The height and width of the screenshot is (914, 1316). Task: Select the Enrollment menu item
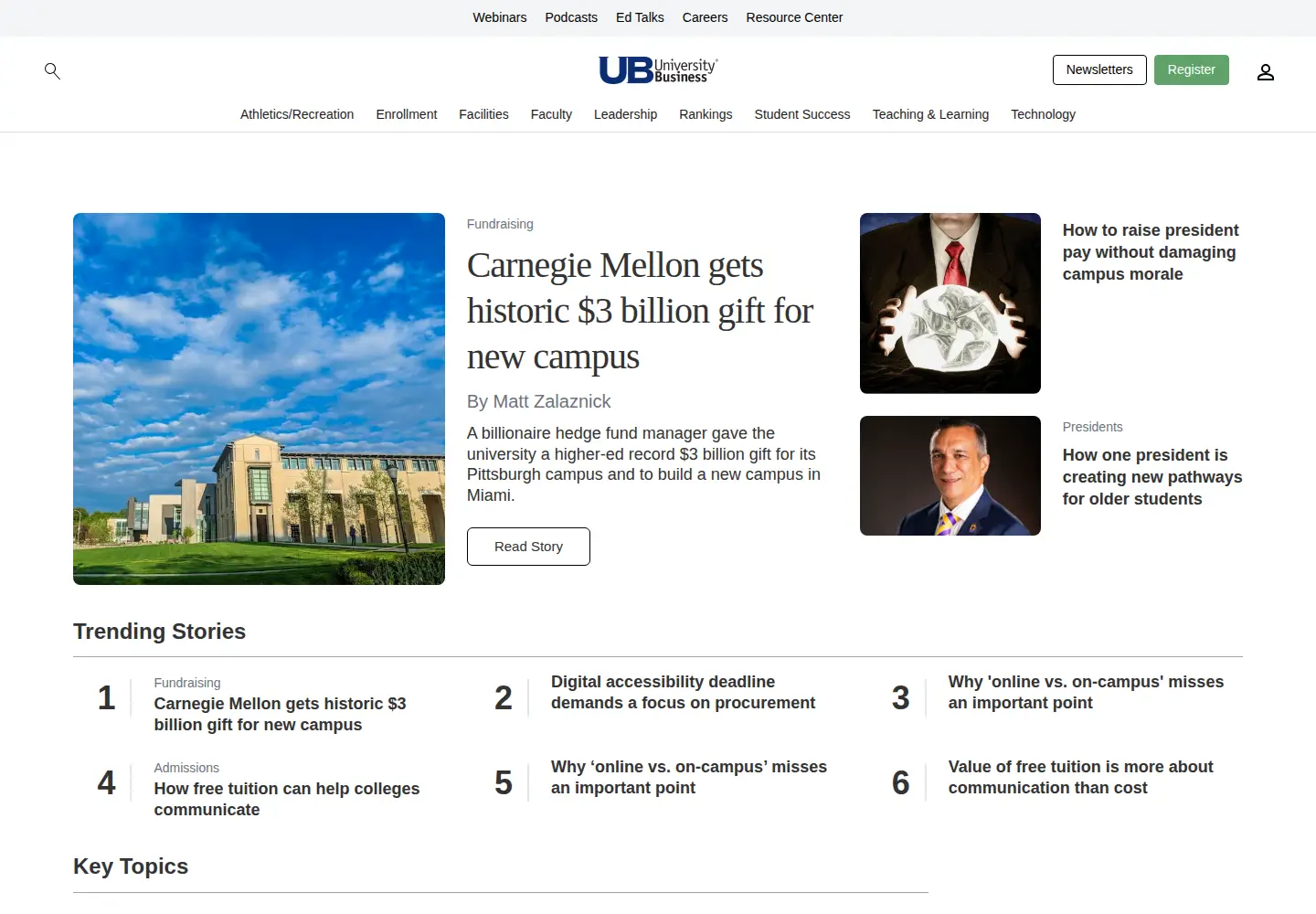[407, 114]
